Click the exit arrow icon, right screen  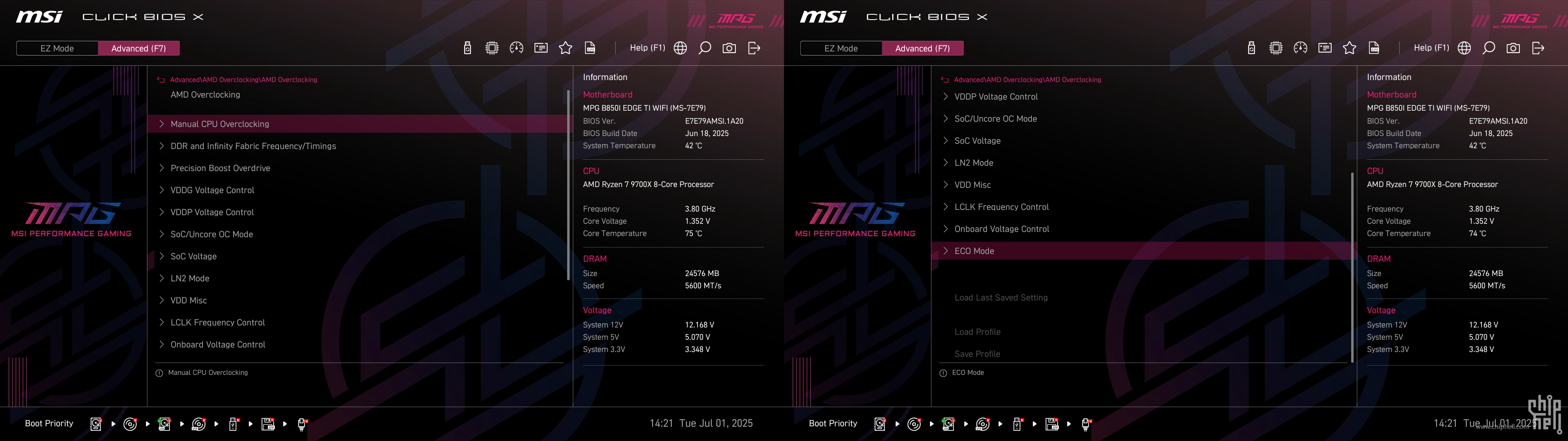point(1538,48)
